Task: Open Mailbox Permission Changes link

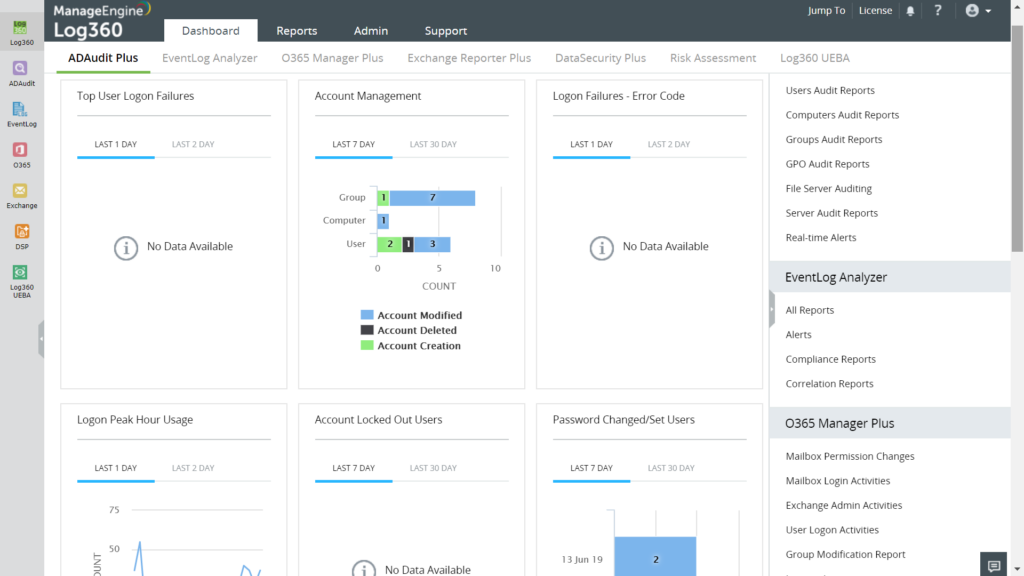Action: pos(850,456)
